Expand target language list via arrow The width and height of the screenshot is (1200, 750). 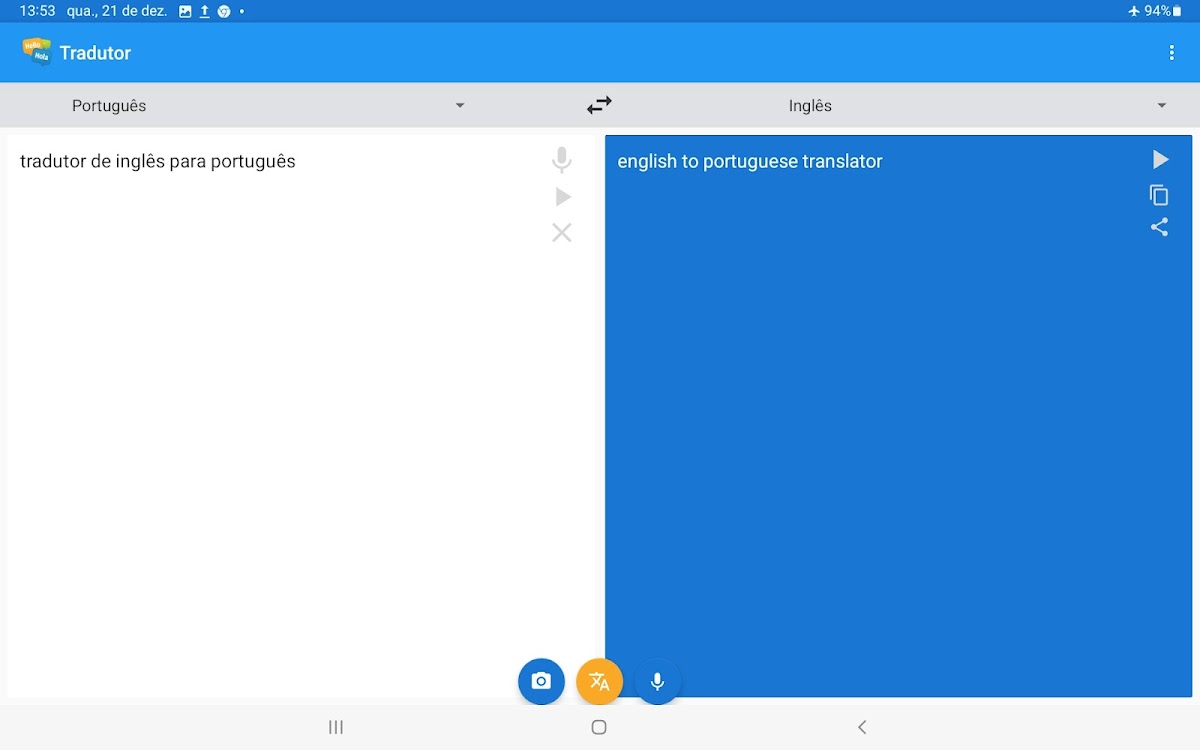(x=1162, y=106)
